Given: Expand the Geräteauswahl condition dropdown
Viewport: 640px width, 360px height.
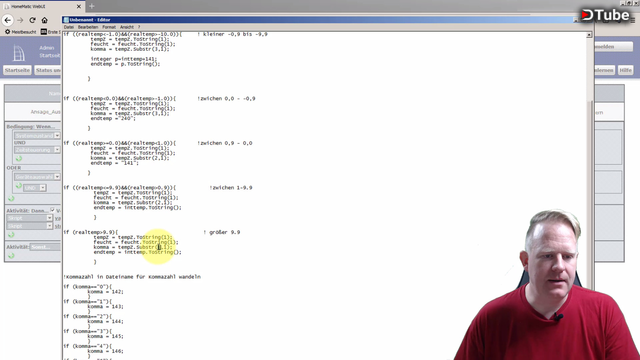Looking at the screenshot, I should (57, 177).
